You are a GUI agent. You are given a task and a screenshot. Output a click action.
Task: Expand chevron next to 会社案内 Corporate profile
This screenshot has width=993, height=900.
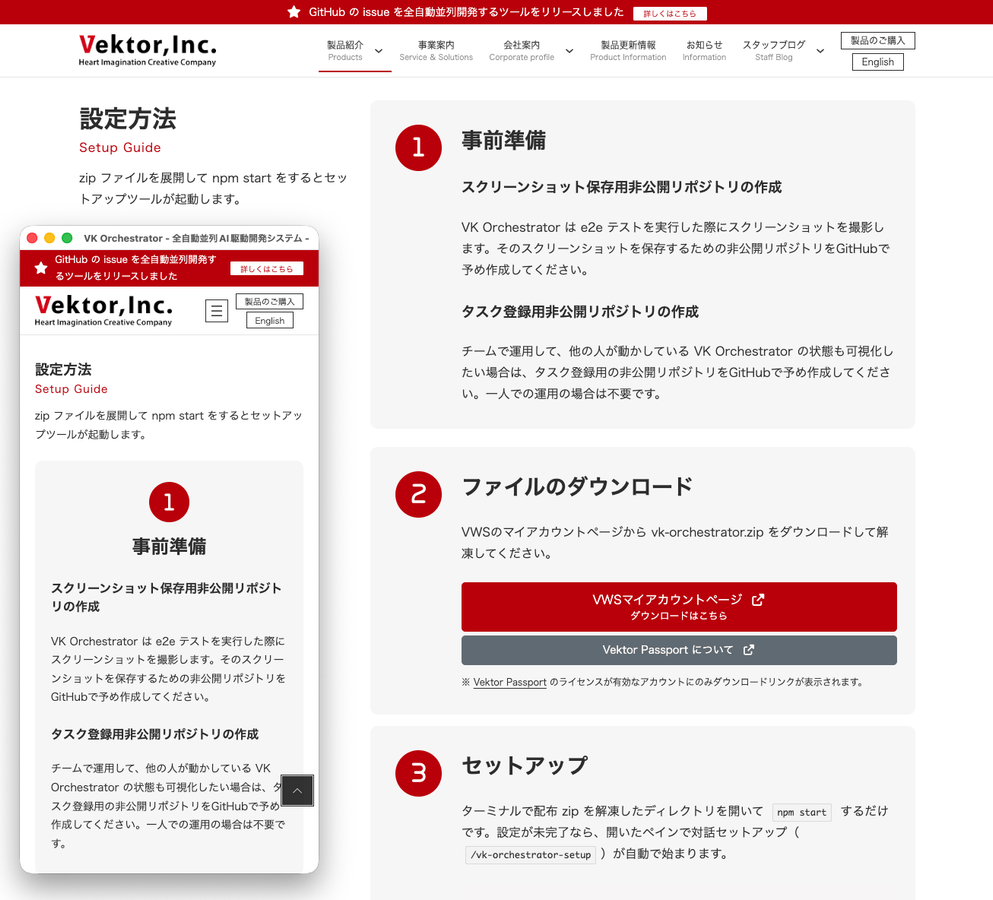click(569, 51)
